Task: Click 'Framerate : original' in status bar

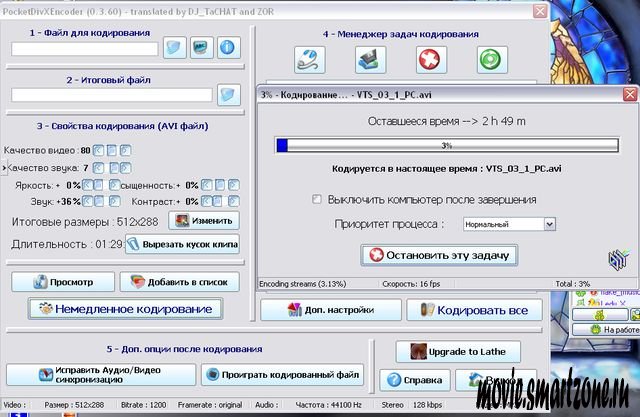Action: click(210, 405)
